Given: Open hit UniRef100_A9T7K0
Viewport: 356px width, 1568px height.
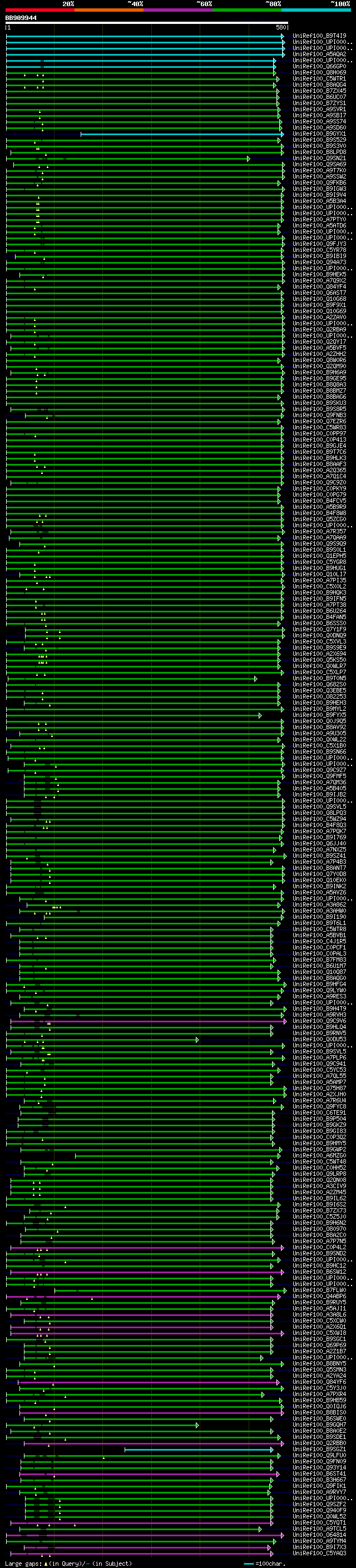Looking at the screenshot, I should [x=319, y=170].
